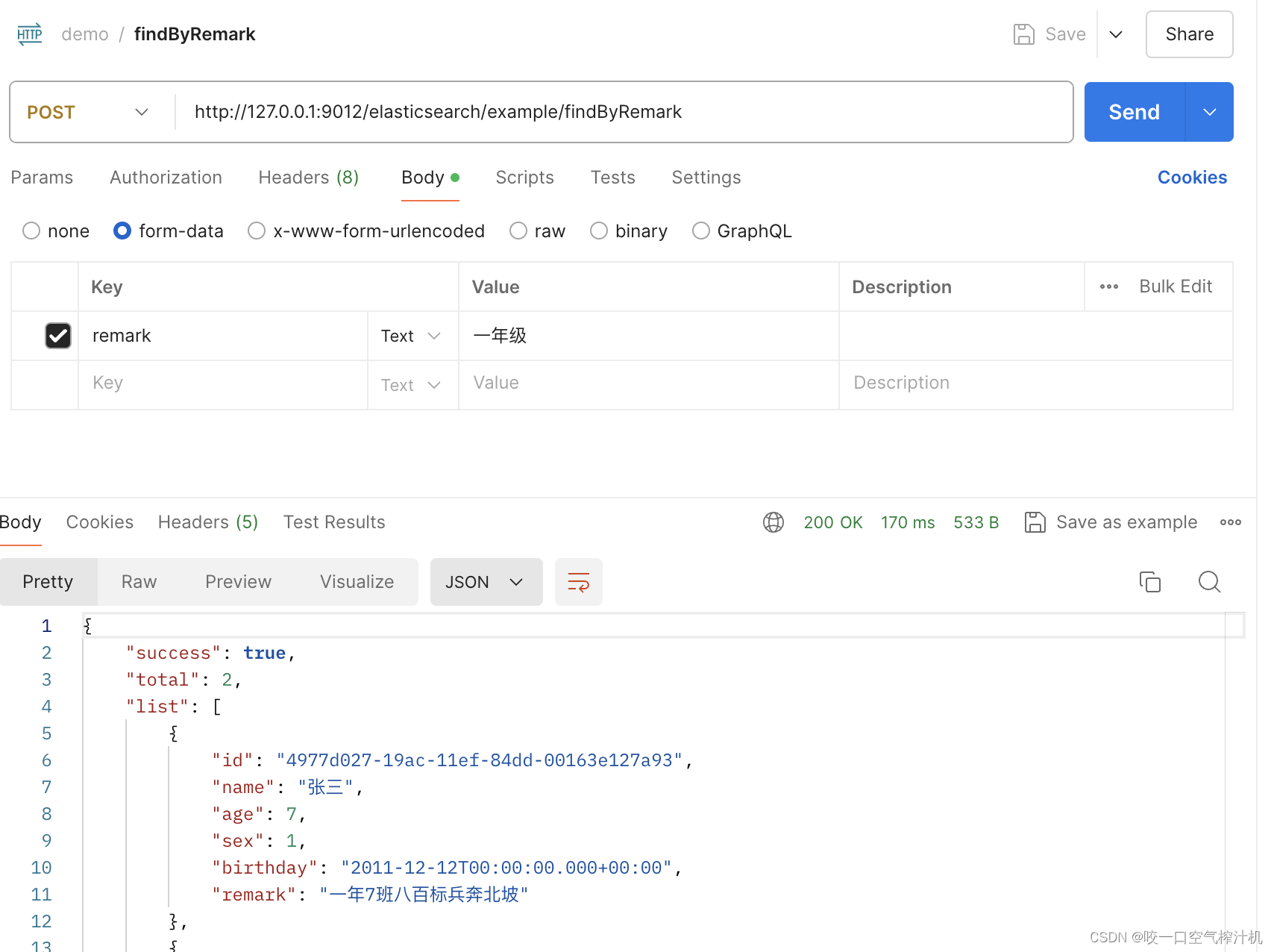Open the JSON response format dropdown

coord(486,582)
